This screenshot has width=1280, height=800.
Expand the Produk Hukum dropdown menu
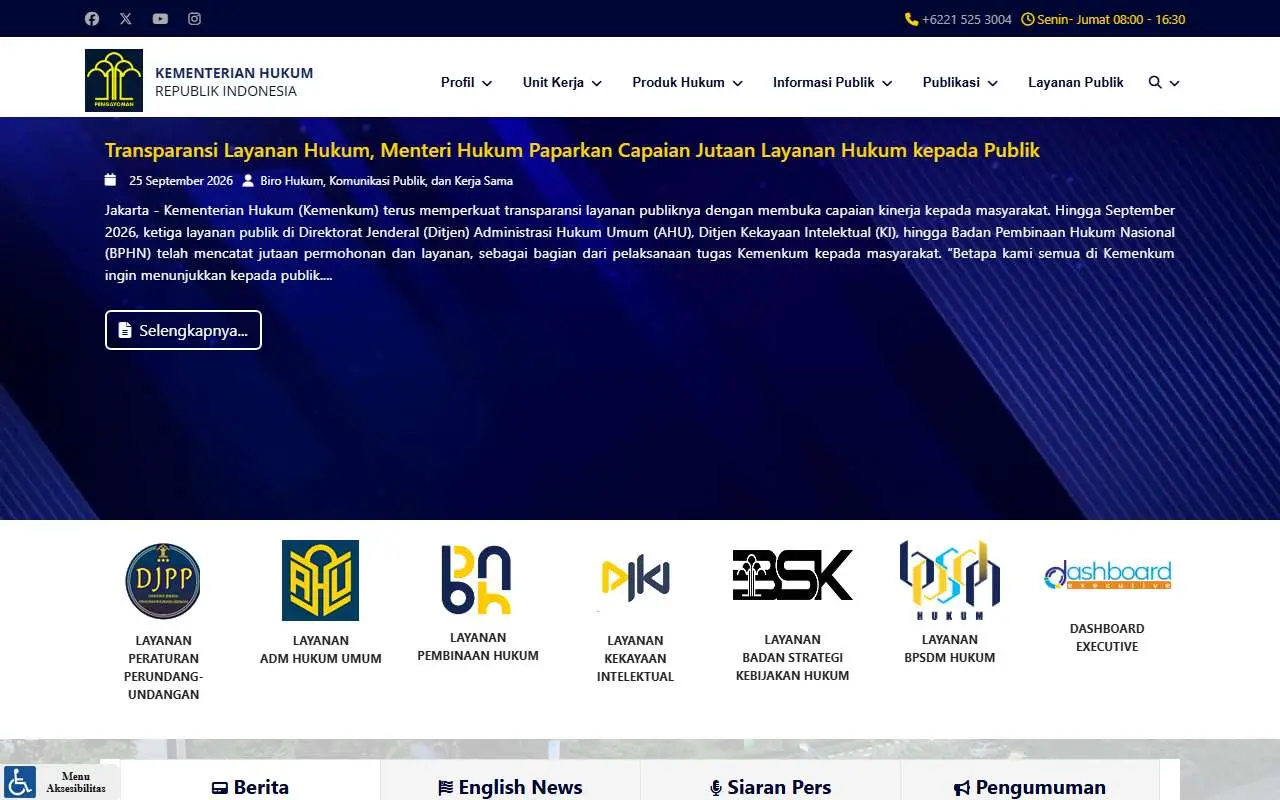(688, 83)
